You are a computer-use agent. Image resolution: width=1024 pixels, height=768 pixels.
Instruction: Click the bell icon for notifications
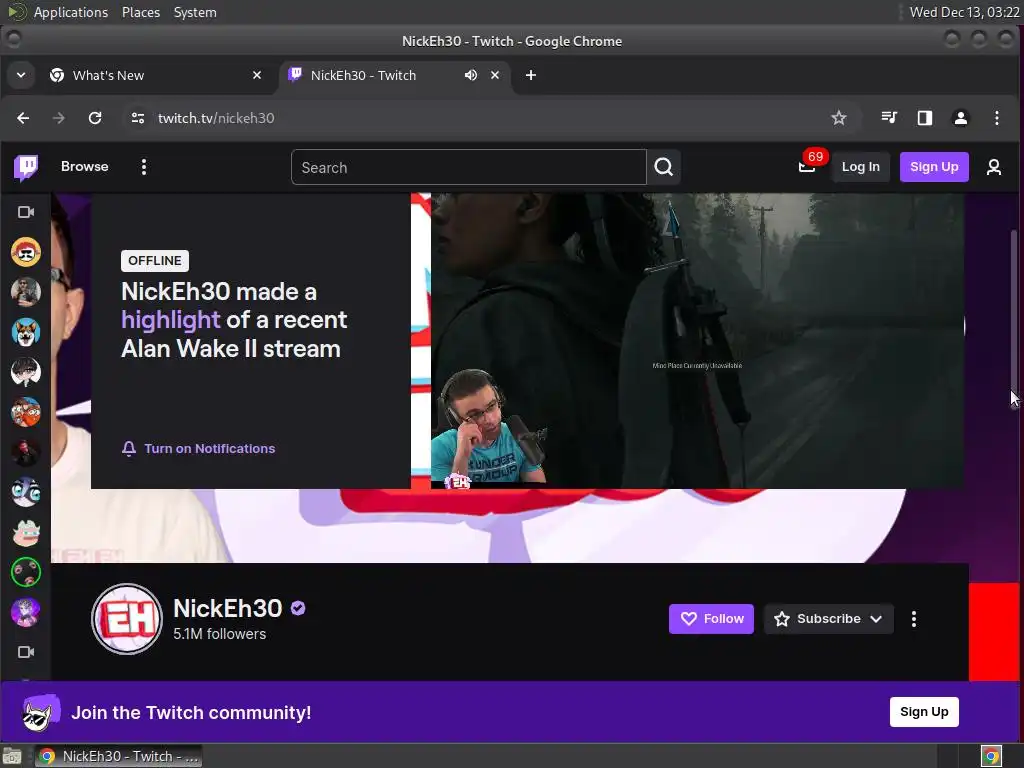pyautogui.click(x=129, y=449)
